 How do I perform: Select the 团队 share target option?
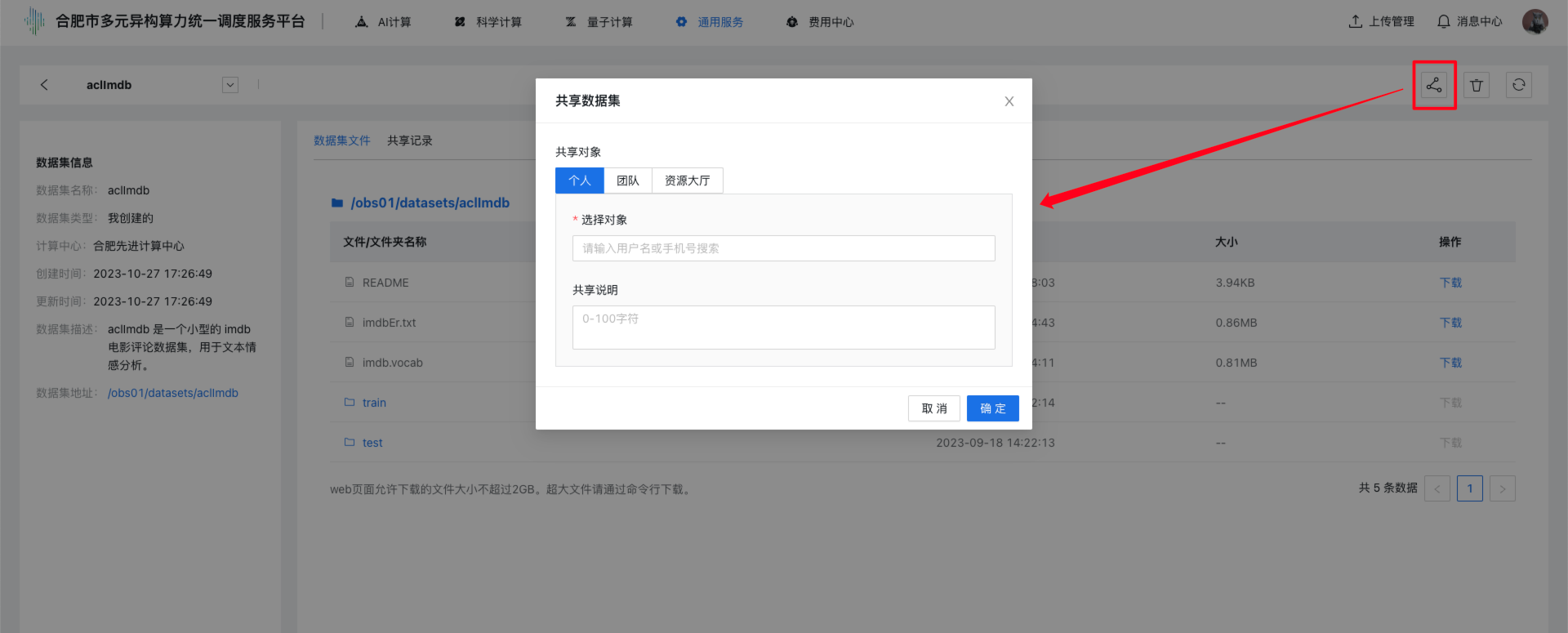(627, 181)
